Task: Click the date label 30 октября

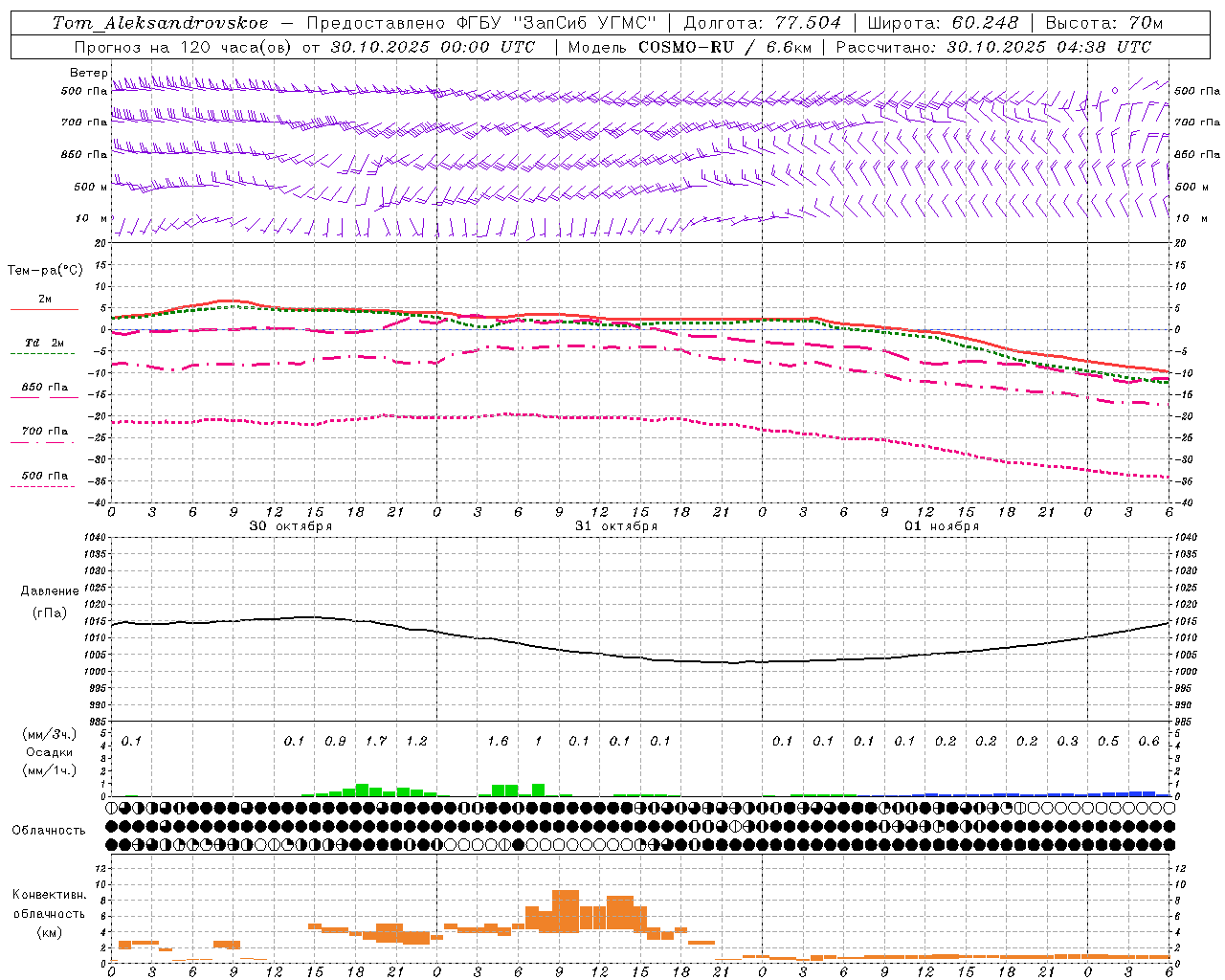Action: [291, 526]
